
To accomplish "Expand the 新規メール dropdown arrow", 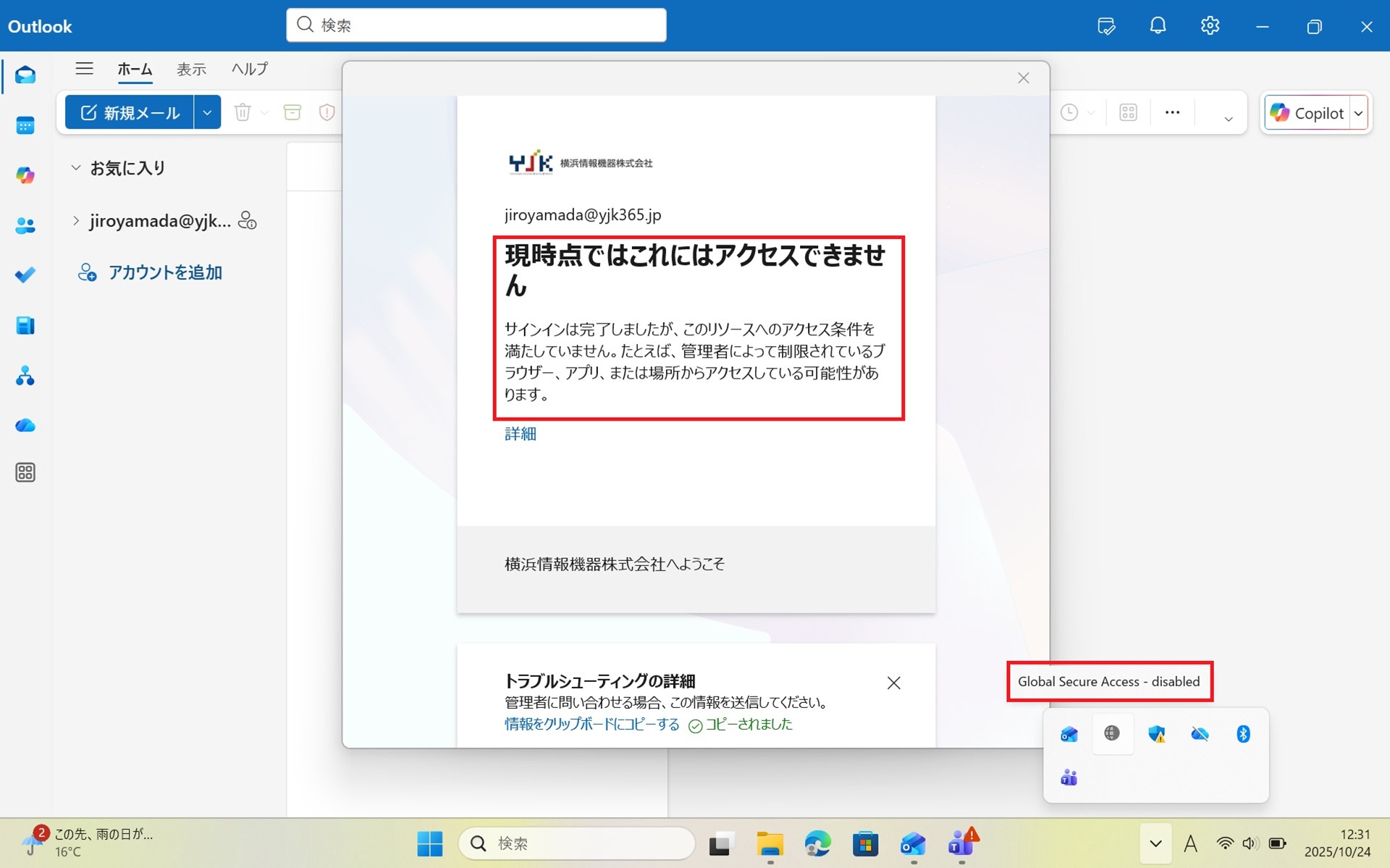I will tap(207, 112).
